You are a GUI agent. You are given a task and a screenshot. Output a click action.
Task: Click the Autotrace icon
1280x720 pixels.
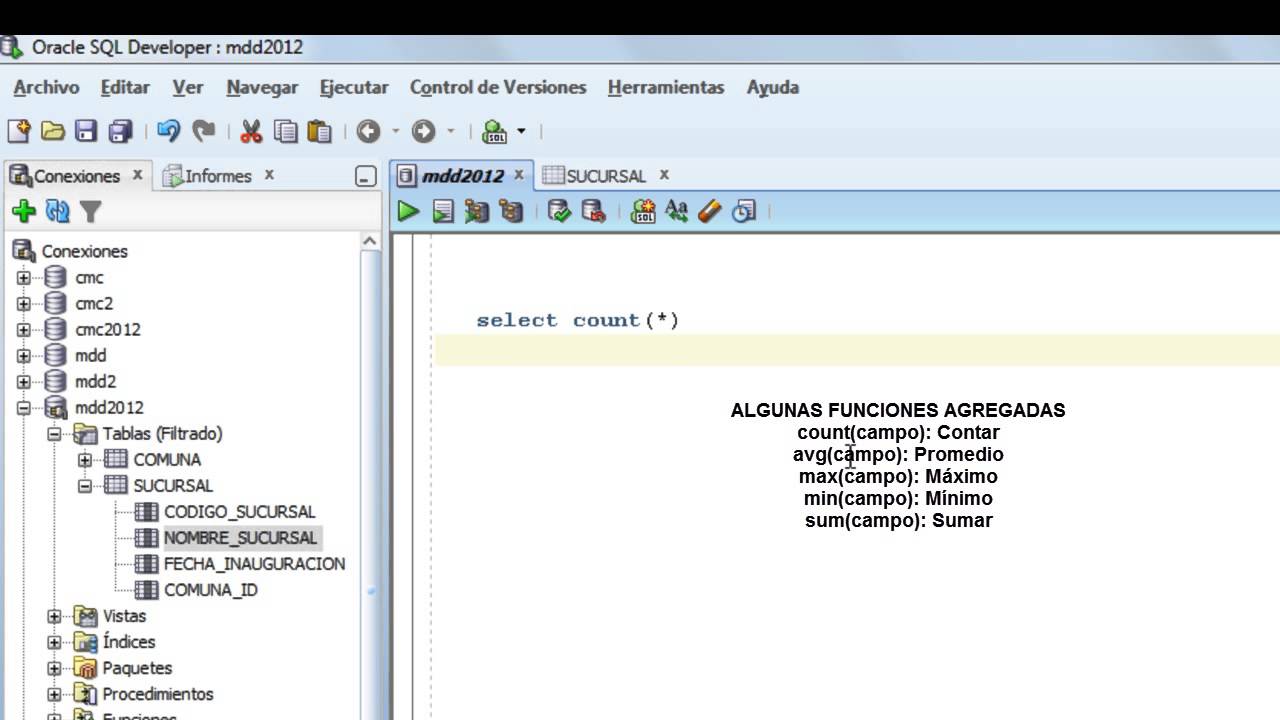pyautogui.click(x=511, y=211)
